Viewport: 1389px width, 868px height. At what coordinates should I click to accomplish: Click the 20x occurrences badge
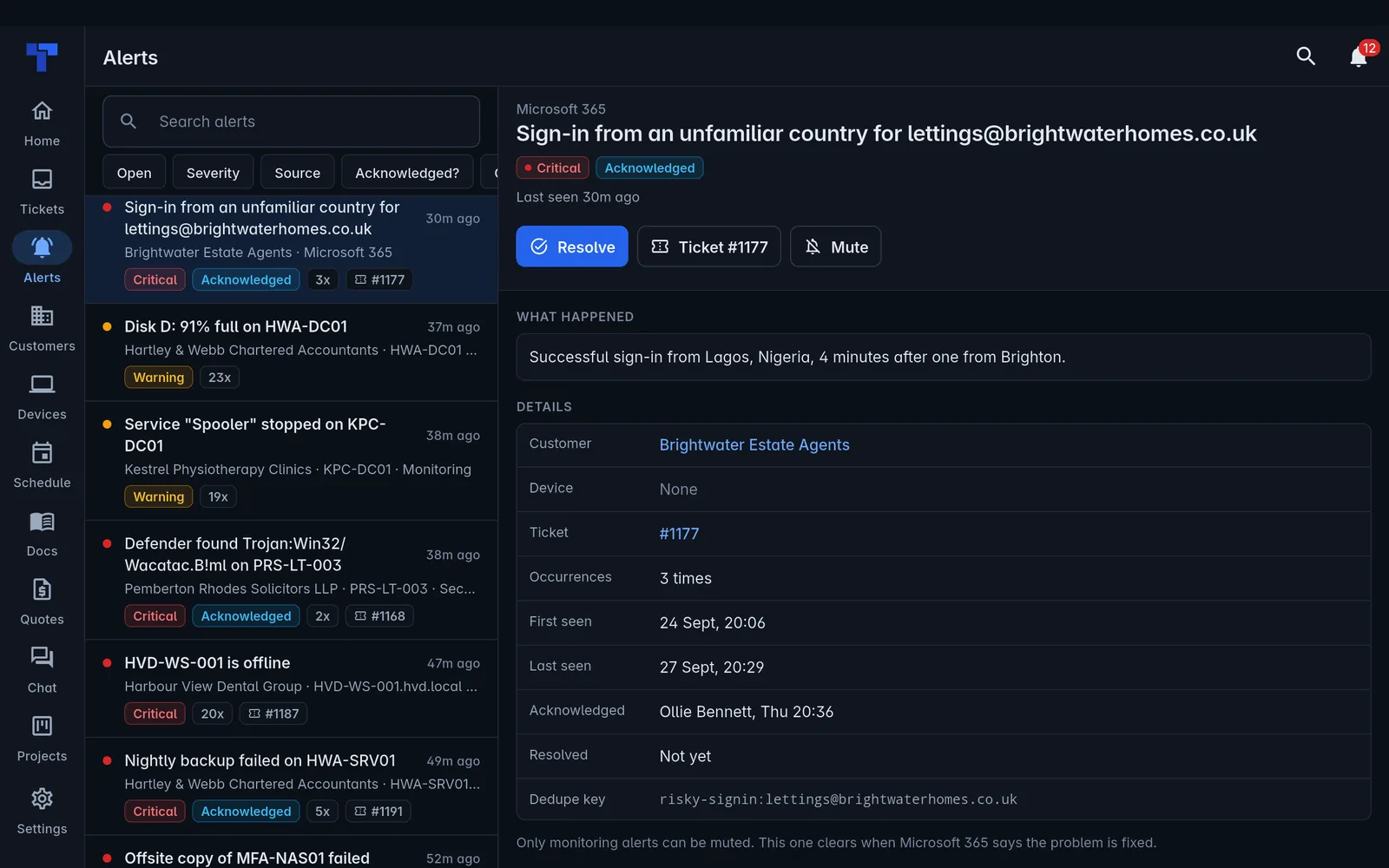coord(213,713)
